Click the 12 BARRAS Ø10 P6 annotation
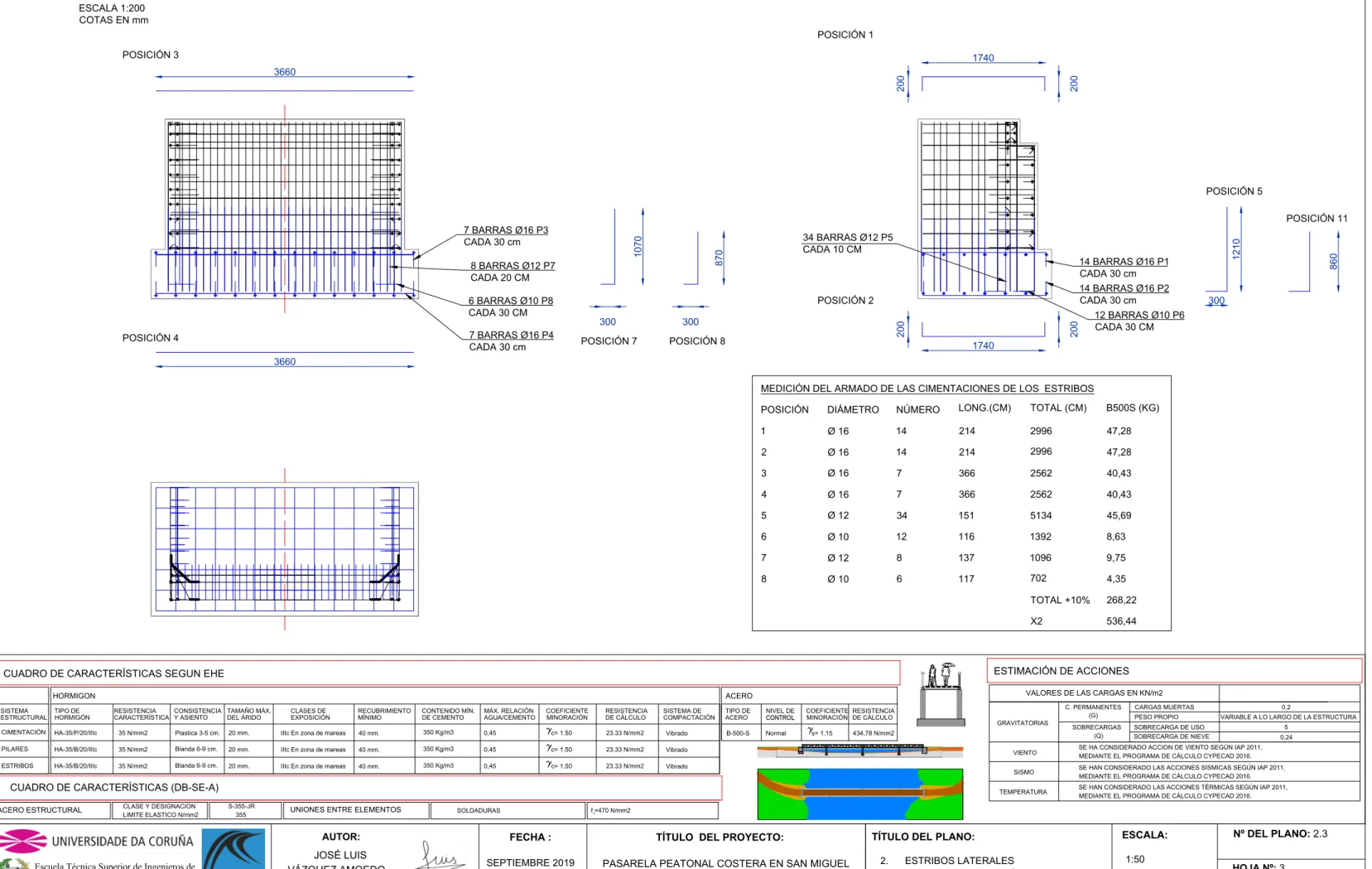 point(1139,315)
